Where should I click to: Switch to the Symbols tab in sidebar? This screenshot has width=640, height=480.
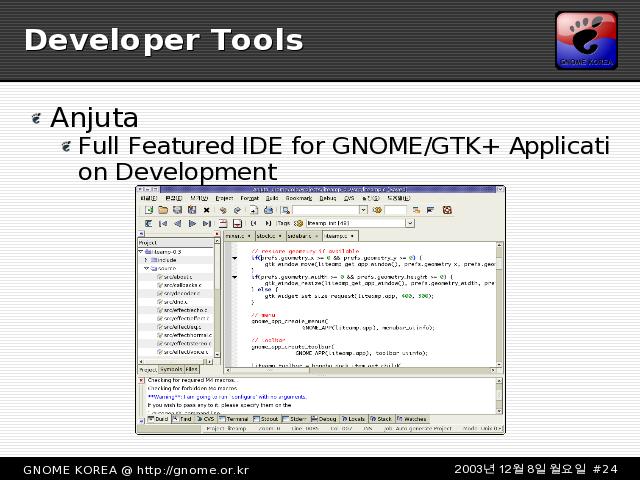coord(171,369)
